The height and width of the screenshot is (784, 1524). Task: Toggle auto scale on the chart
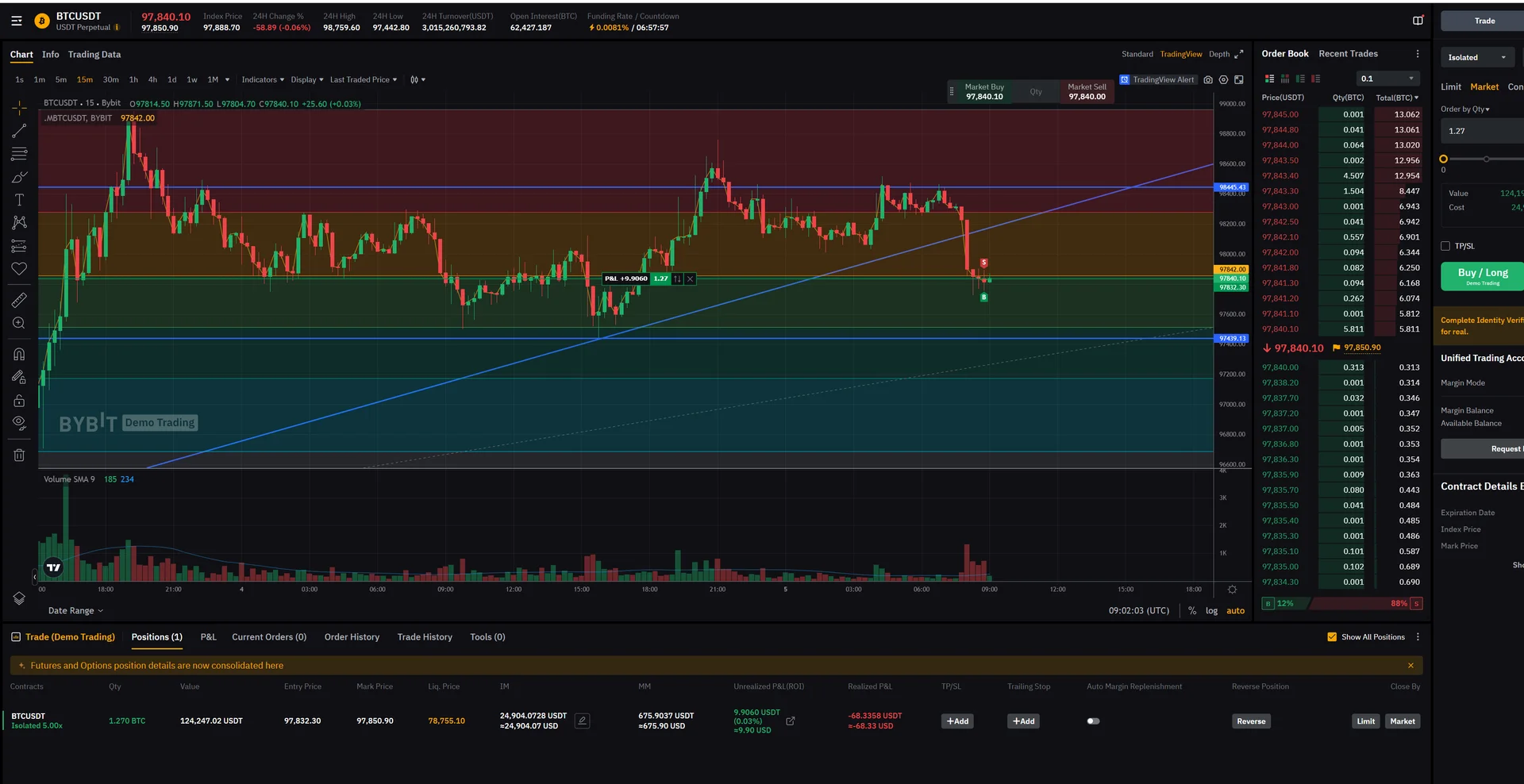(1236, 611)
